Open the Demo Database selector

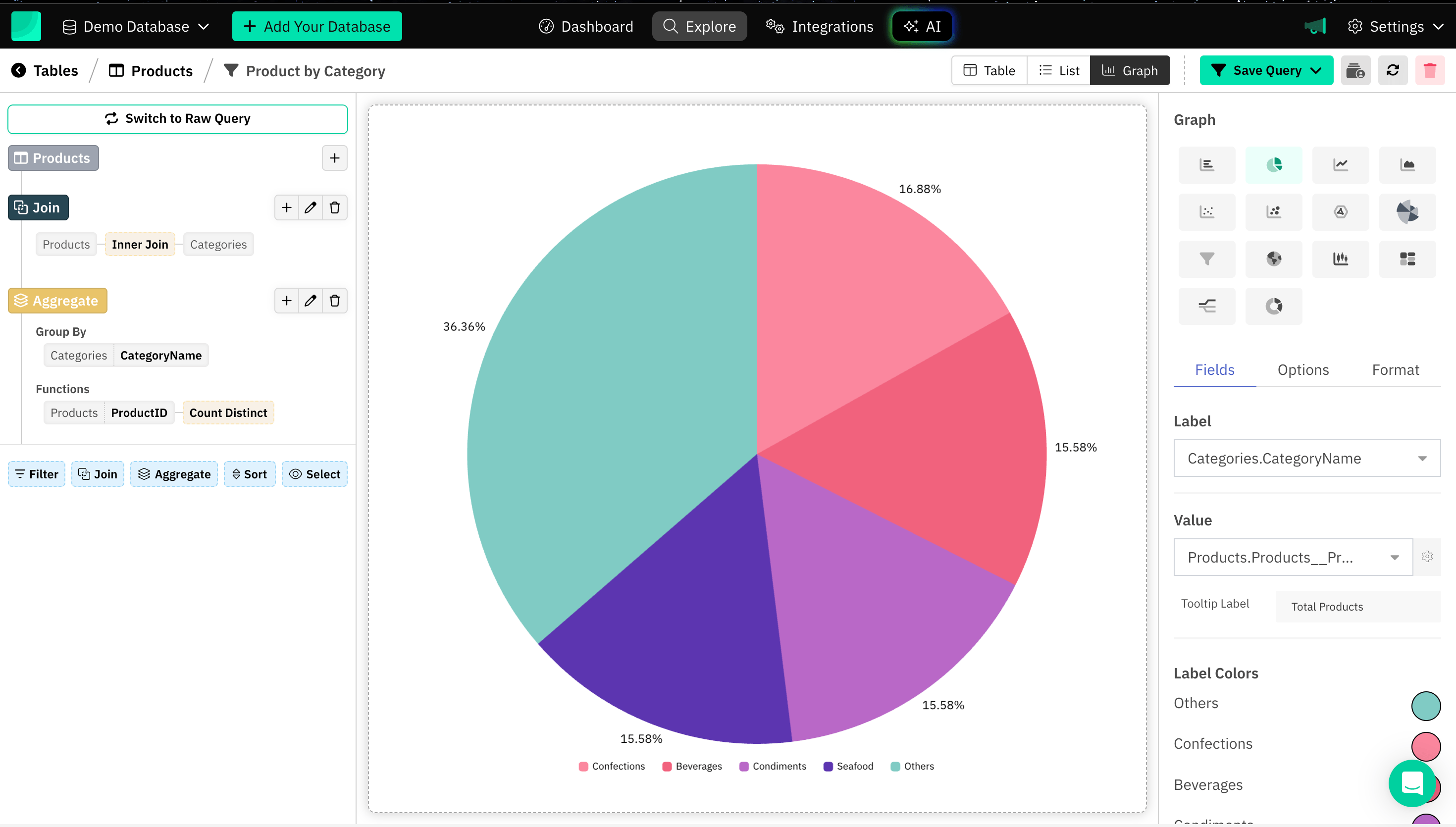tap(136, 26)
